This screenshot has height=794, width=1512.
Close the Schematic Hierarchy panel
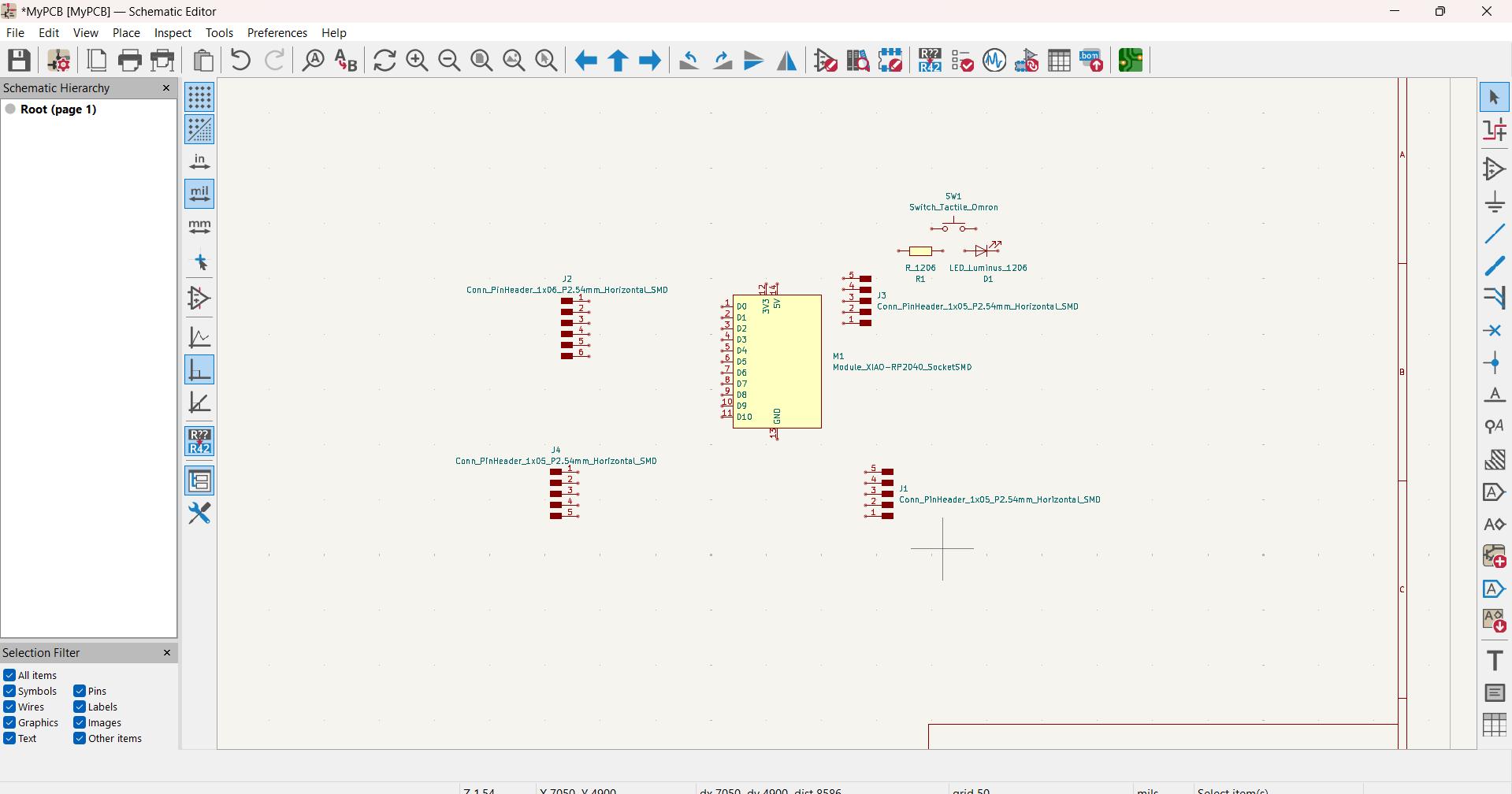coord(166,87)
